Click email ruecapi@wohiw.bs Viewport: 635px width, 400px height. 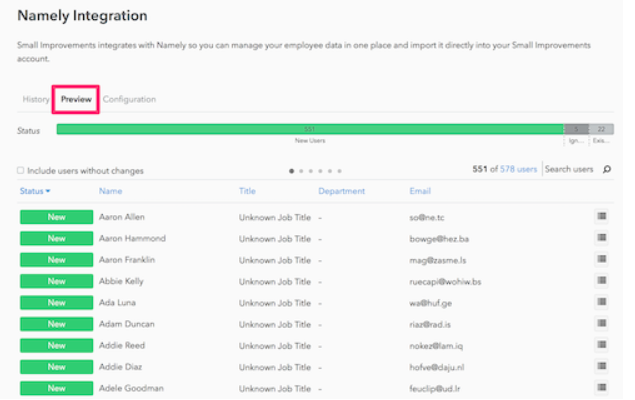click(x=445, y=282)
